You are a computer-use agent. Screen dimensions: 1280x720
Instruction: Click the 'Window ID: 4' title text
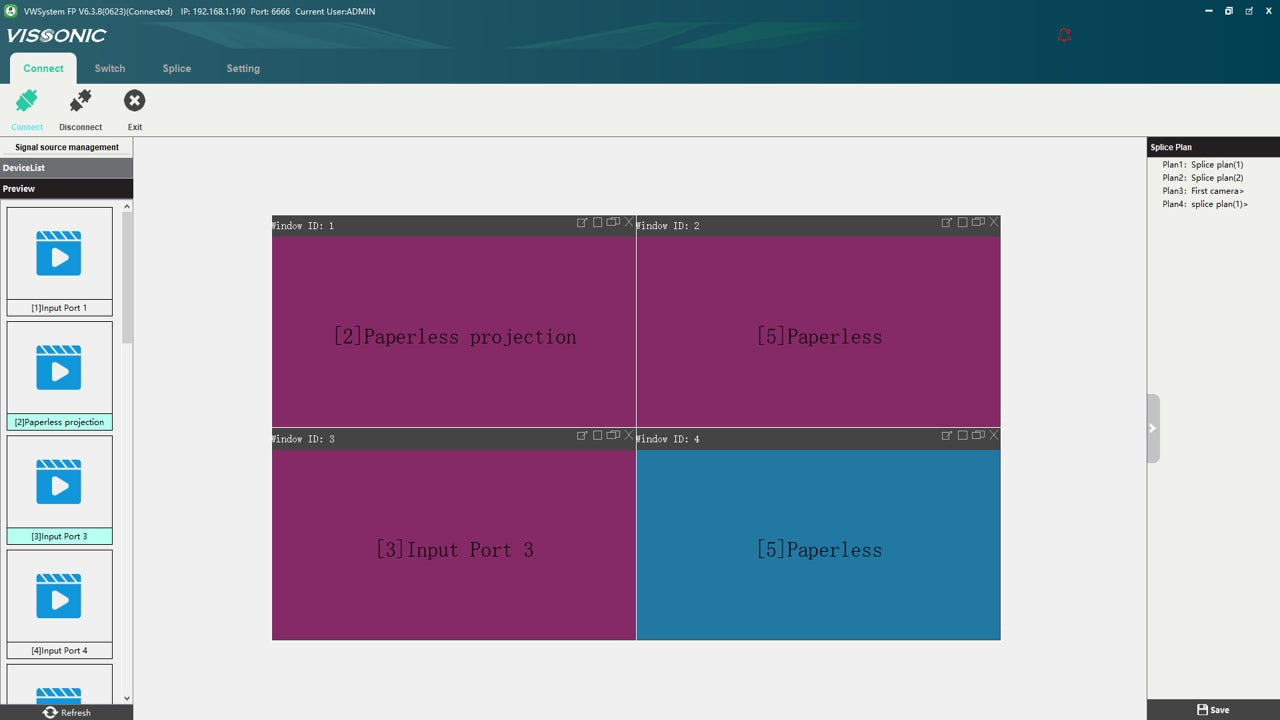668,439
